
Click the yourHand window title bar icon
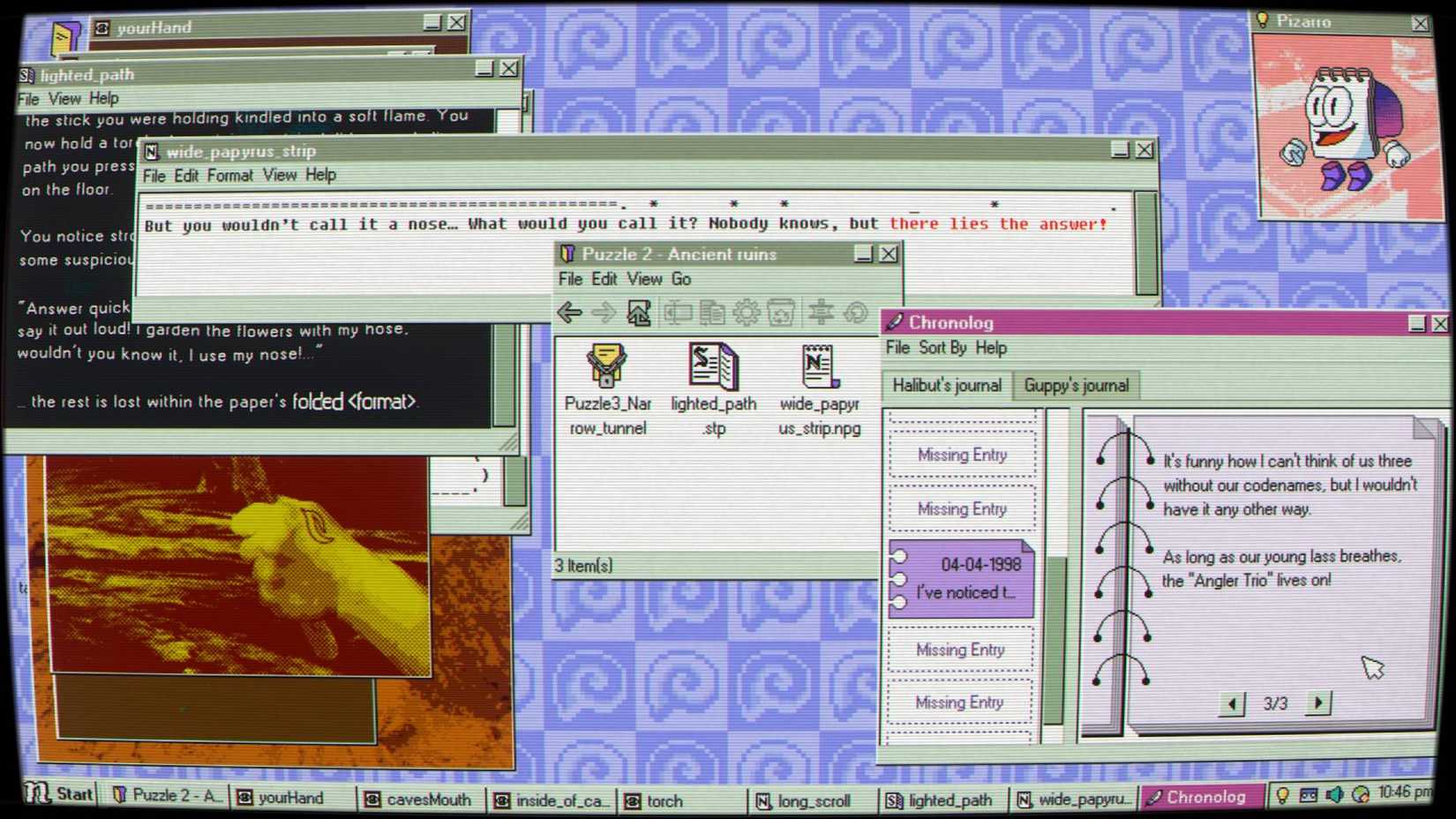pyautogui.click(x=102, y=28)
